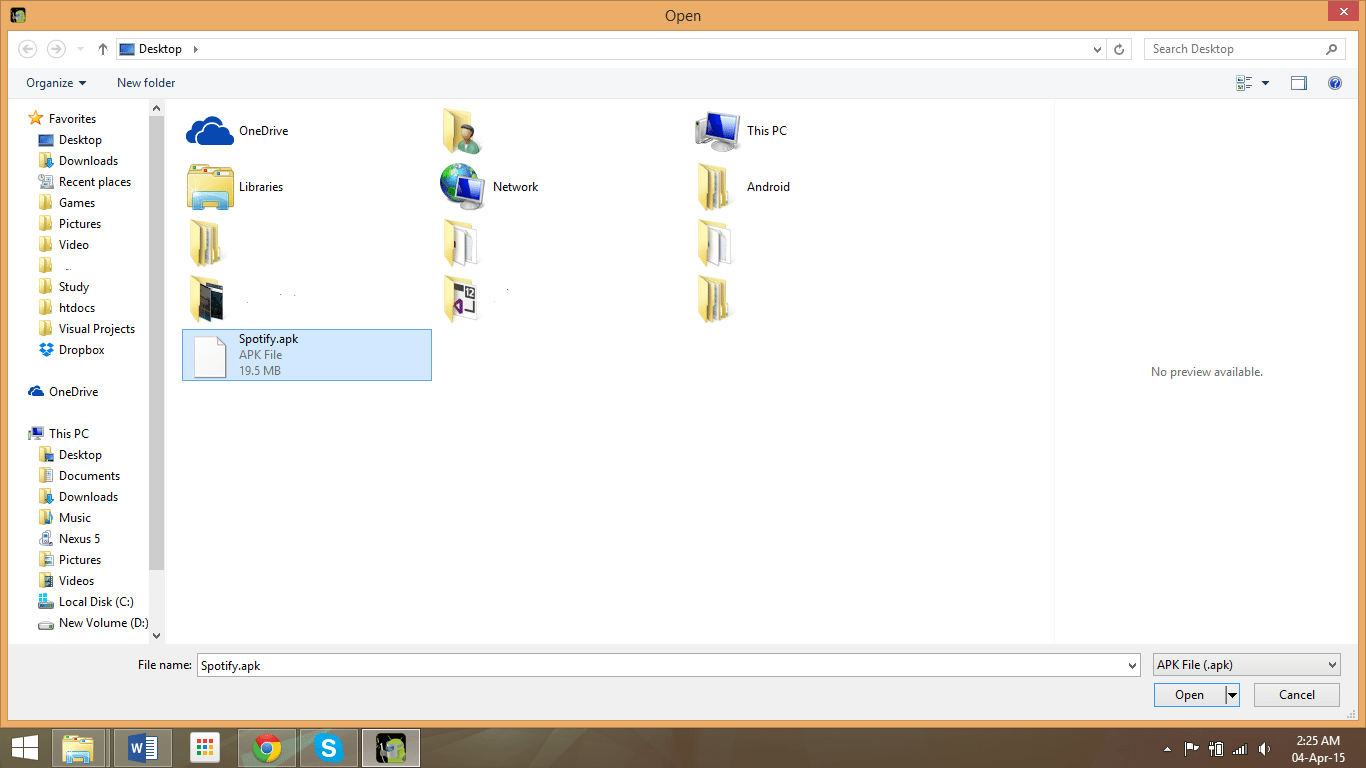Screen dimensions: 1366x768
Task: Click the Up one level arrow
Action: click(103, 49)
